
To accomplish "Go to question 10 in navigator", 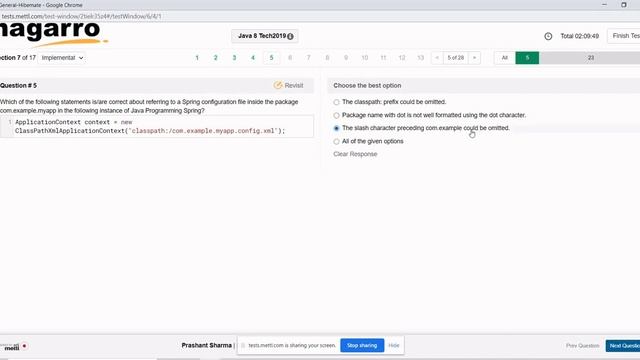I will click(365, 58).
